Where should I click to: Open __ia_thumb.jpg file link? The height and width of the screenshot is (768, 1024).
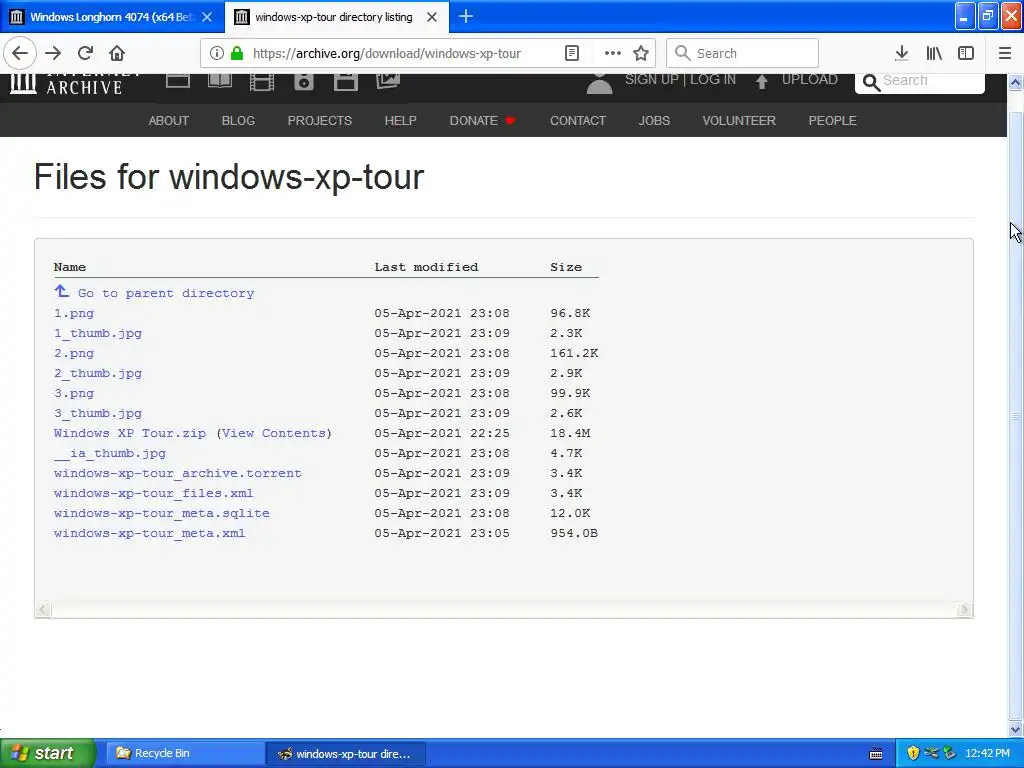110,453
